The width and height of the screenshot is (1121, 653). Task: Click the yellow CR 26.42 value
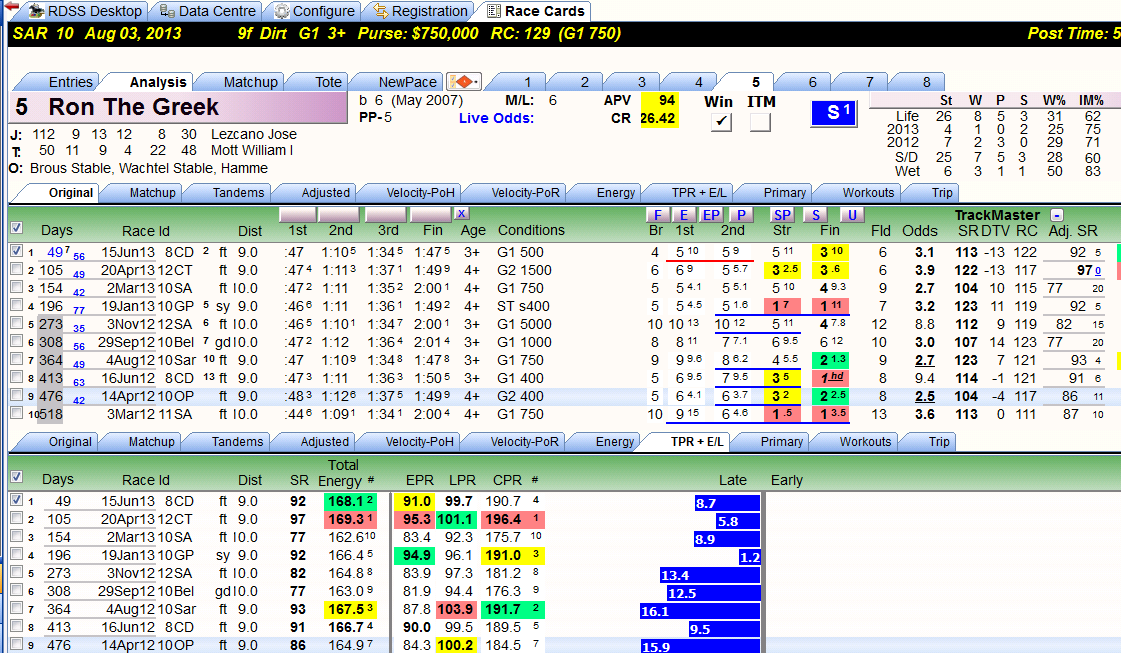(x=658, y=118)
